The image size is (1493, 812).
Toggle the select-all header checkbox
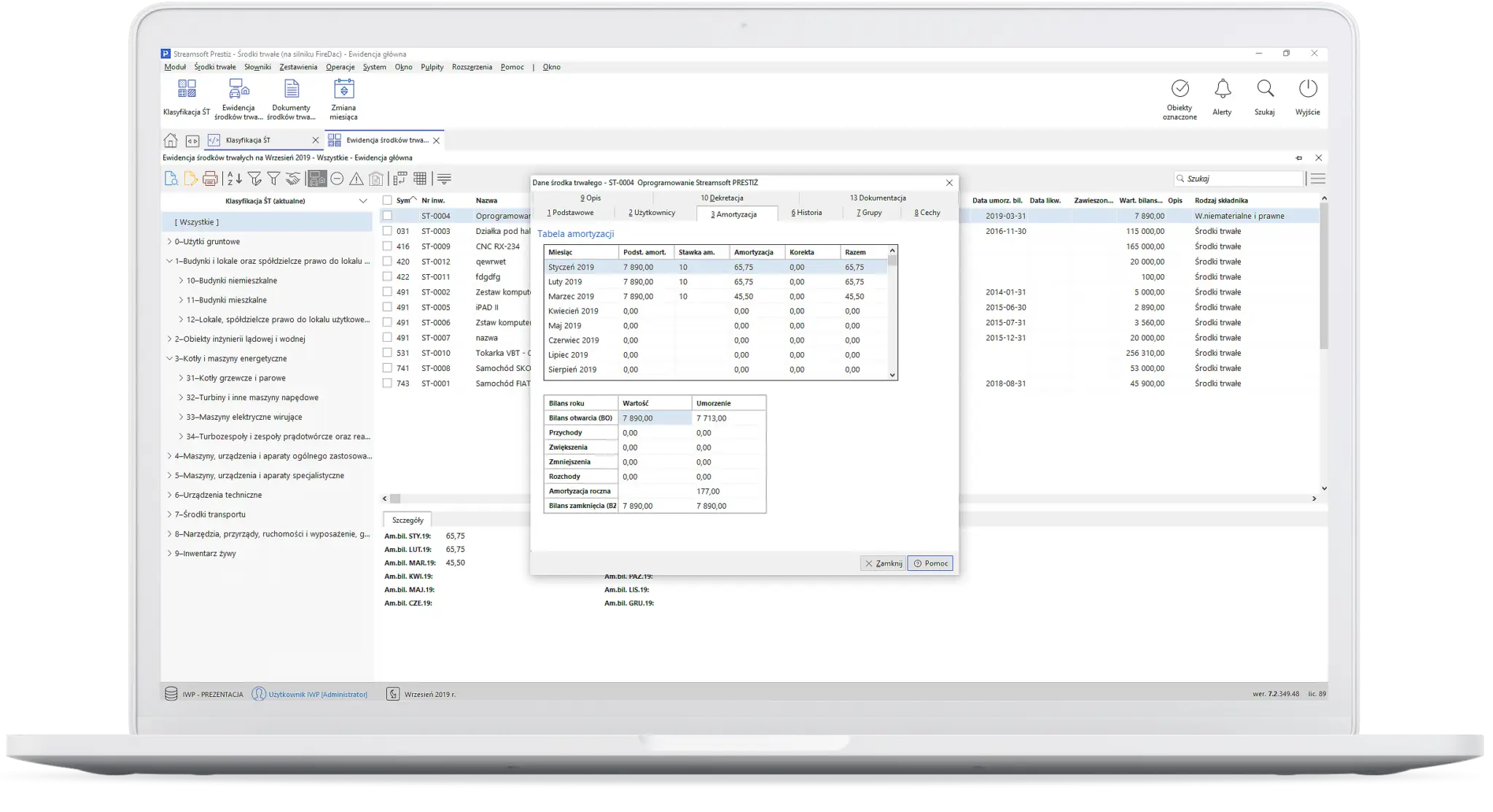[x=387, y=200]
